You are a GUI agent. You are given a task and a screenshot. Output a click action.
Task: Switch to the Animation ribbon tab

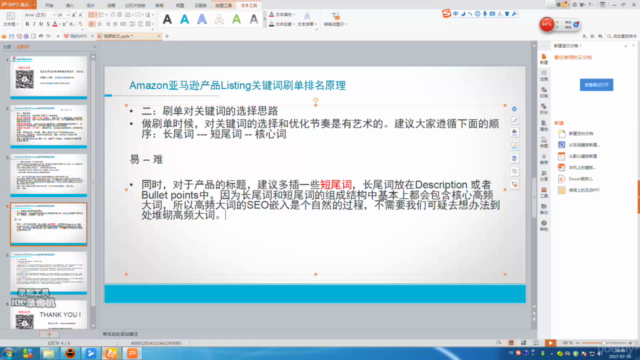[111, 5]
